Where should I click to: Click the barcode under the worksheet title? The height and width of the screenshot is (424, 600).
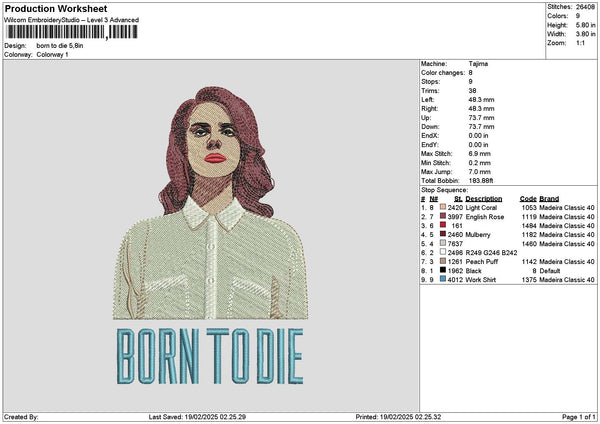coord(70,32)
